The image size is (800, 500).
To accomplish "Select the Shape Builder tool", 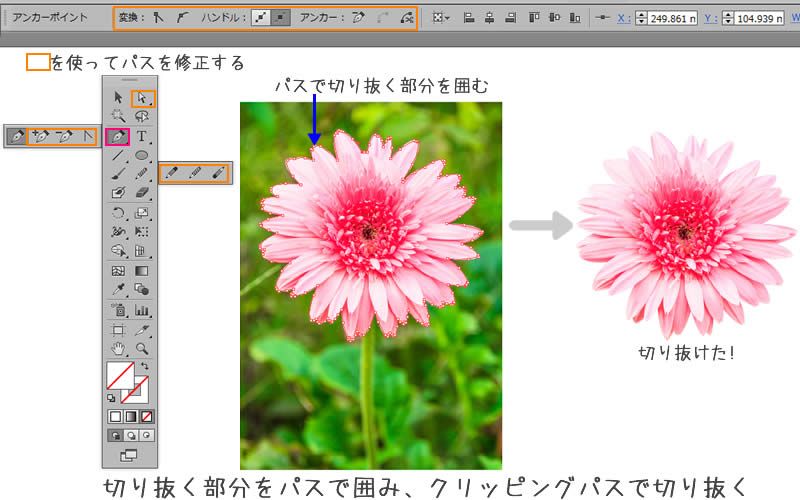I will point(118,251).
